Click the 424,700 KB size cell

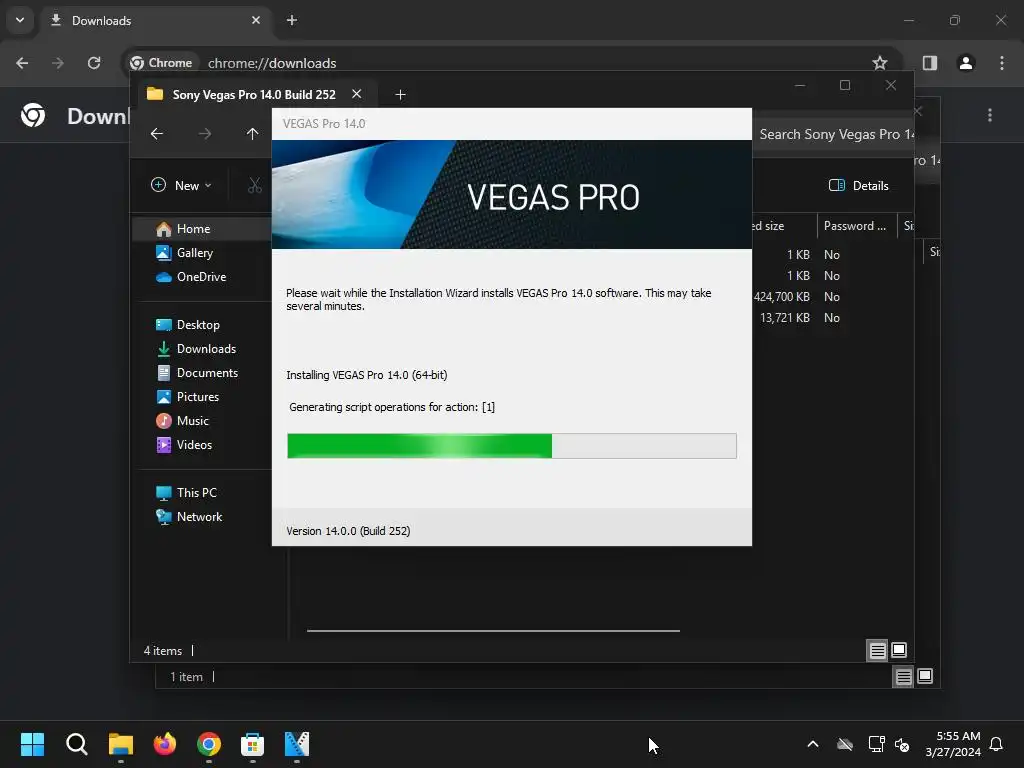tap(781, 297)
